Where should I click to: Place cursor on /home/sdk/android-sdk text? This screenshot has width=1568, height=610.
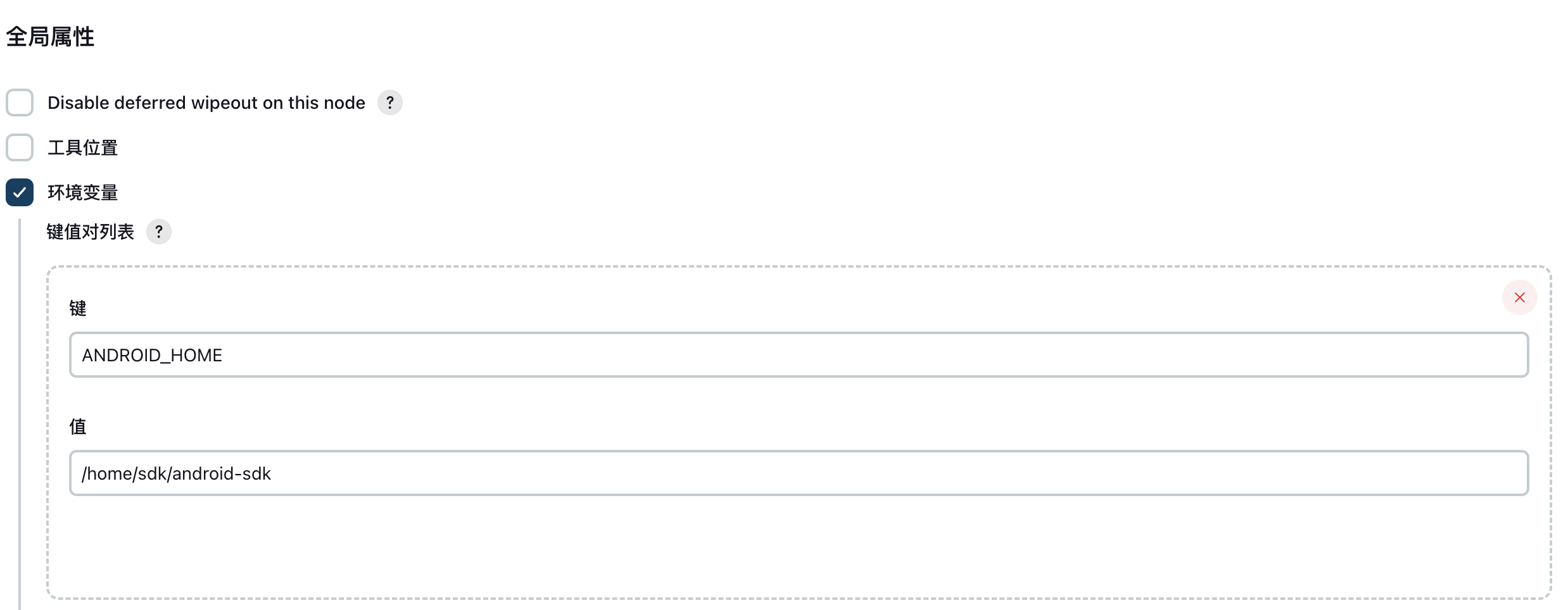tap(176, 474)
